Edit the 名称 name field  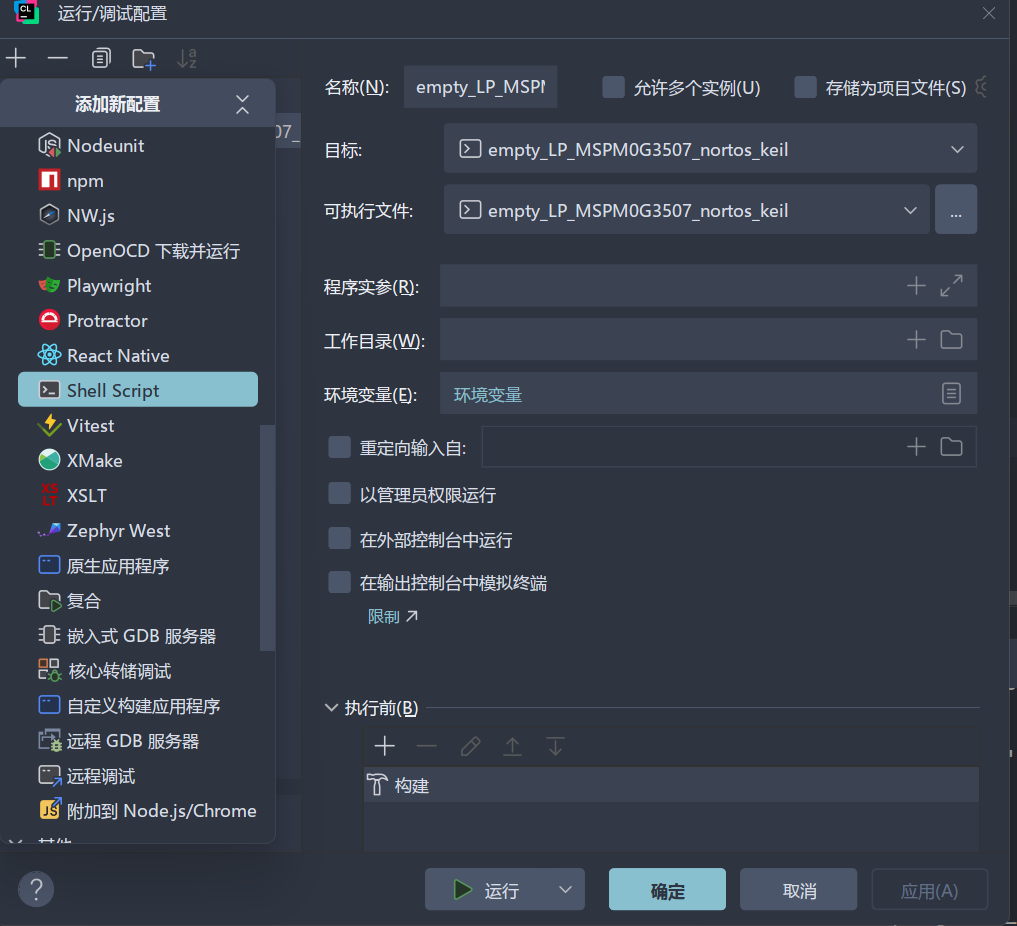(x=480, y=87)
